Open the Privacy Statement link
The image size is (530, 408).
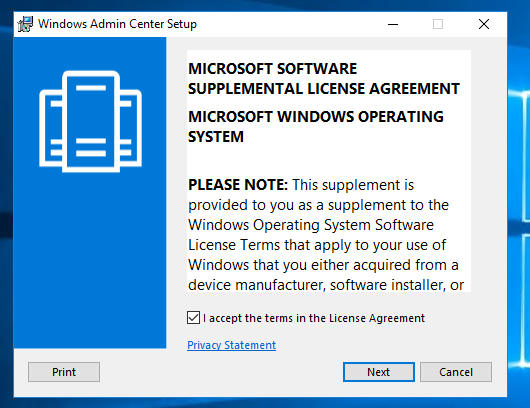click(232, 345)
